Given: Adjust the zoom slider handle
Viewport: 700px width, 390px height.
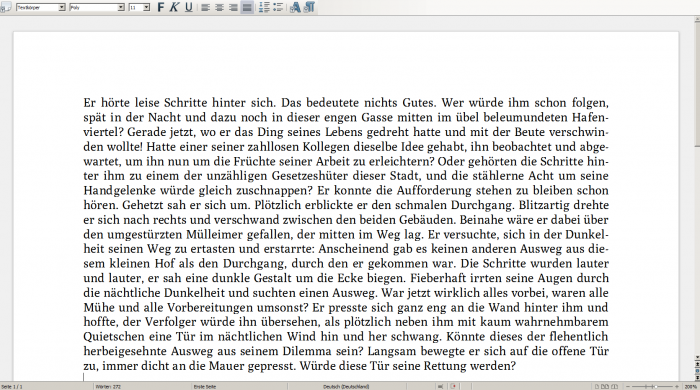Looking at the screenshot, I should click(656, 386).
